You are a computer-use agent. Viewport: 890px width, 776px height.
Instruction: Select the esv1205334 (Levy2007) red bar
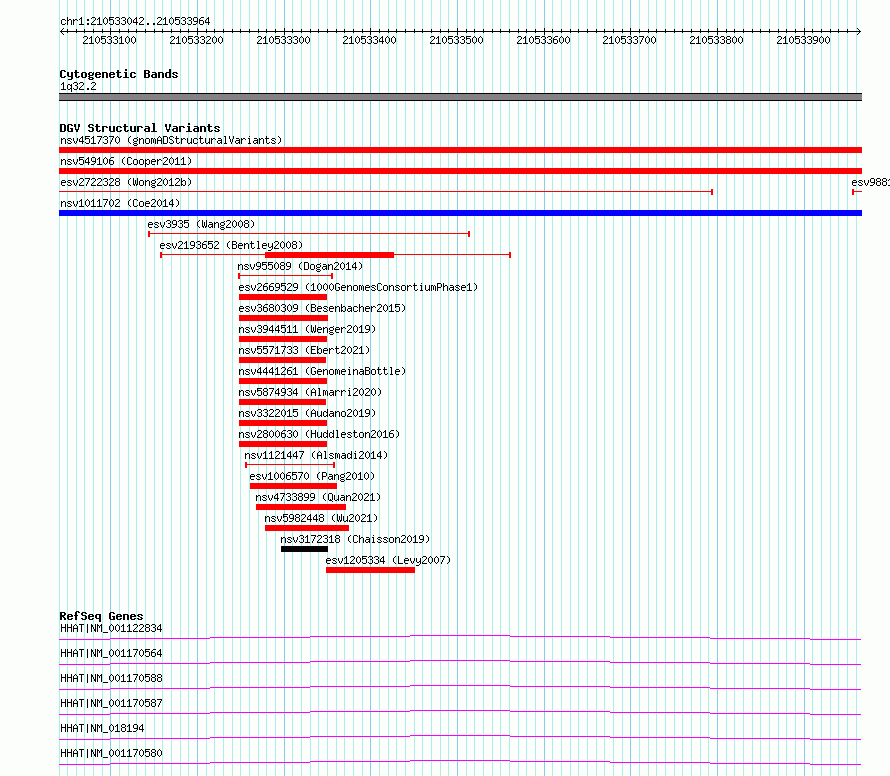370,570
